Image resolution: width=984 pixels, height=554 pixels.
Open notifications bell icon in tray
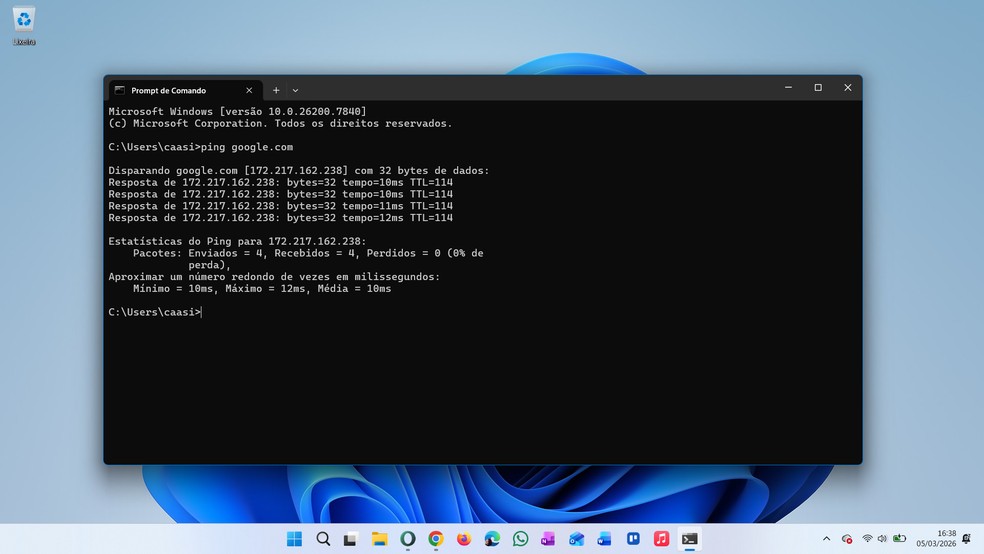pyautogui.click(x=966, y=539)
